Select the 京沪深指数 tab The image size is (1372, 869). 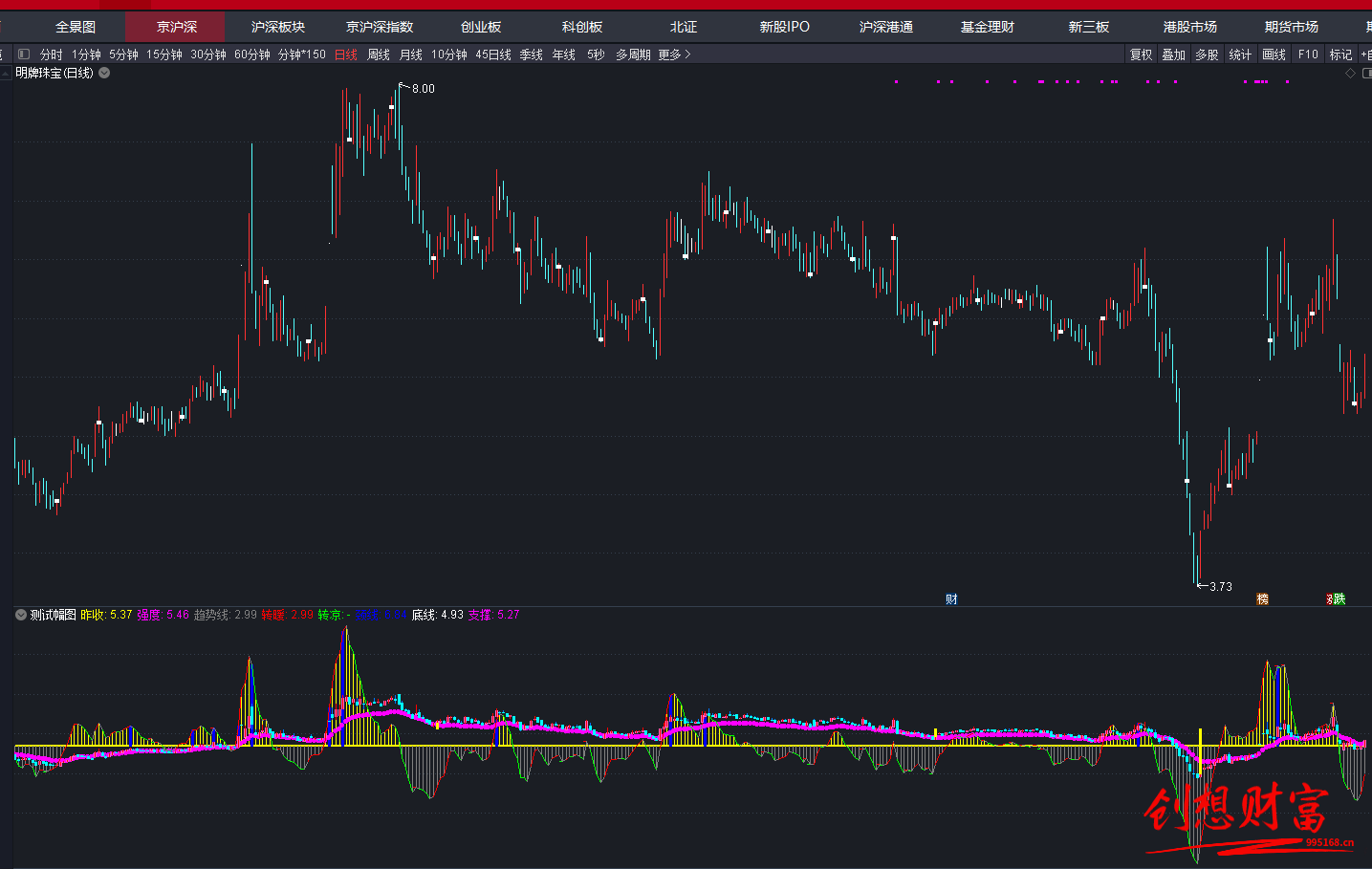pyautogui.click(x=380, y=27)
